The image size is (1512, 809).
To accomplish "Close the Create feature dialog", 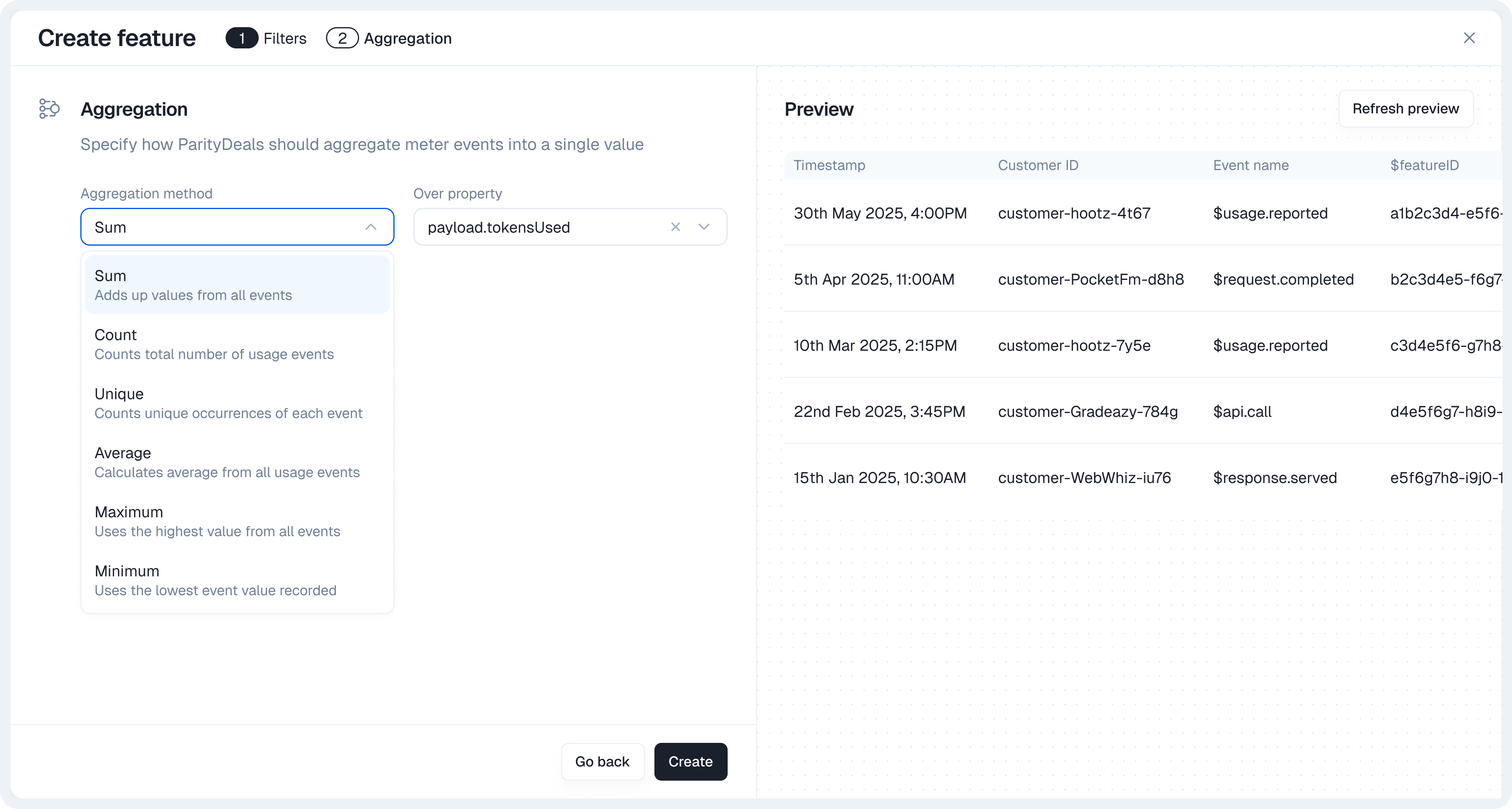I will click(1469, 38).
